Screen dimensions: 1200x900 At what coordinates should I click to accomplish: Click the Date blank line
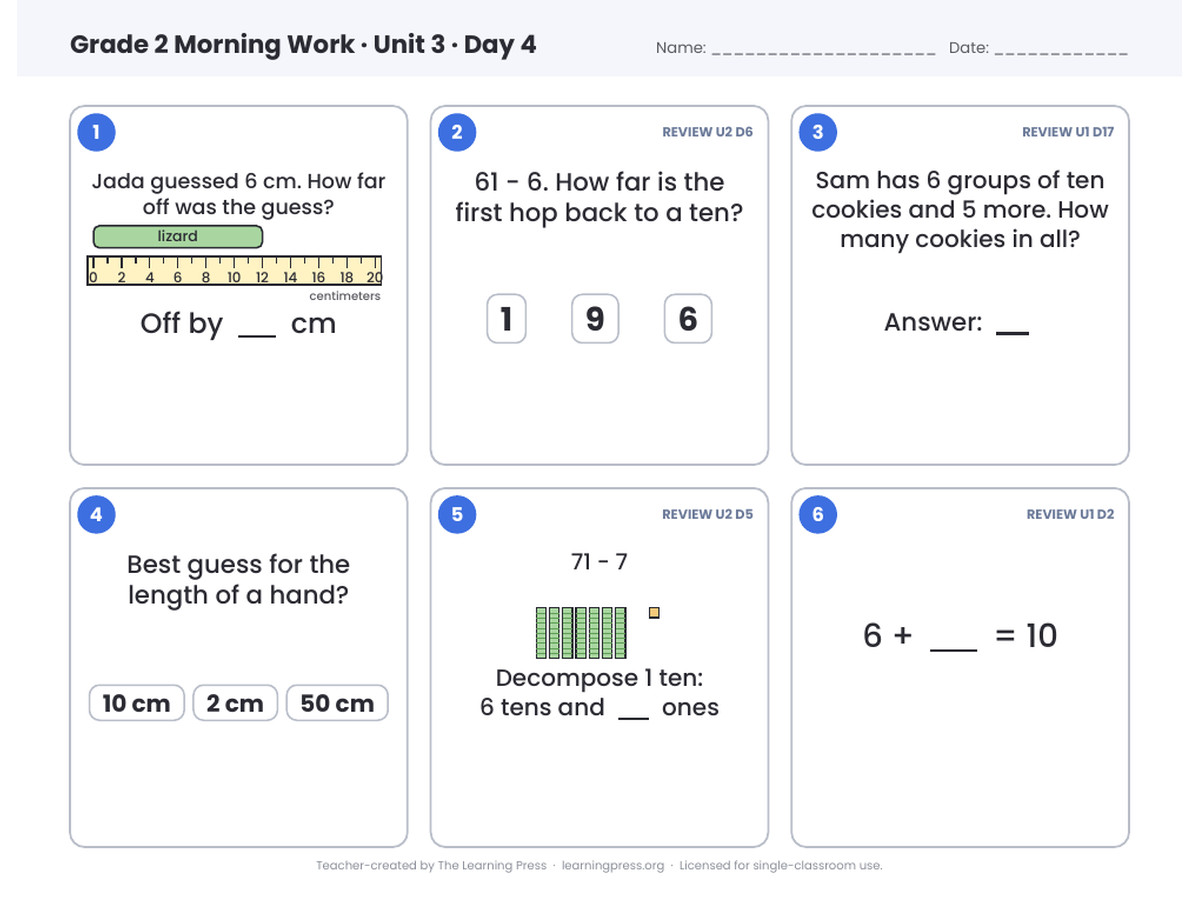(1061, 52)
